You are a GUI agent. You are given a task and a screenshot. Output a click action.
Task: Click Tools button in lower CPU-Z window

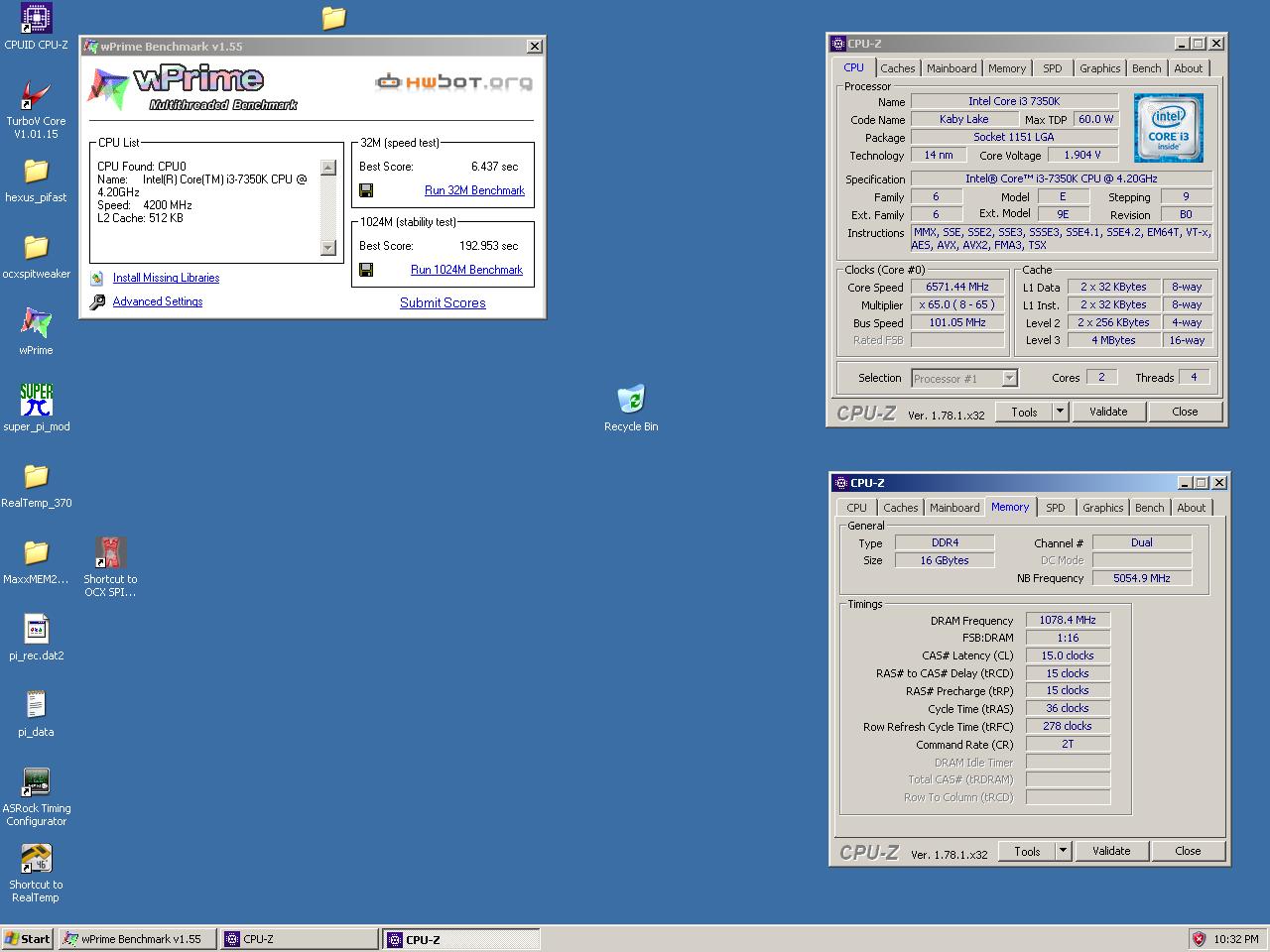[1028, 851]
